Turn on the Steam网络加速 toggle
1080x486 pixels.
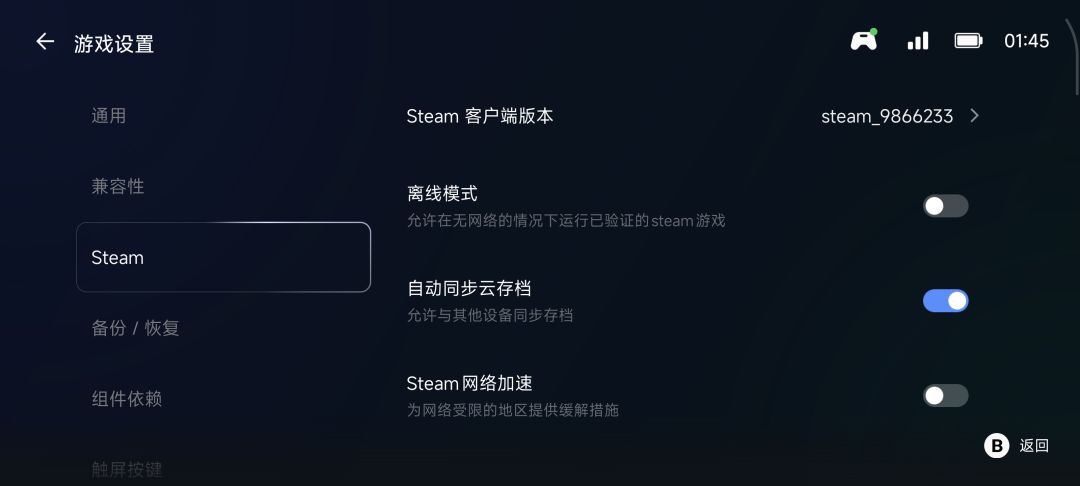pyautogui.click(x=945, y=395)
